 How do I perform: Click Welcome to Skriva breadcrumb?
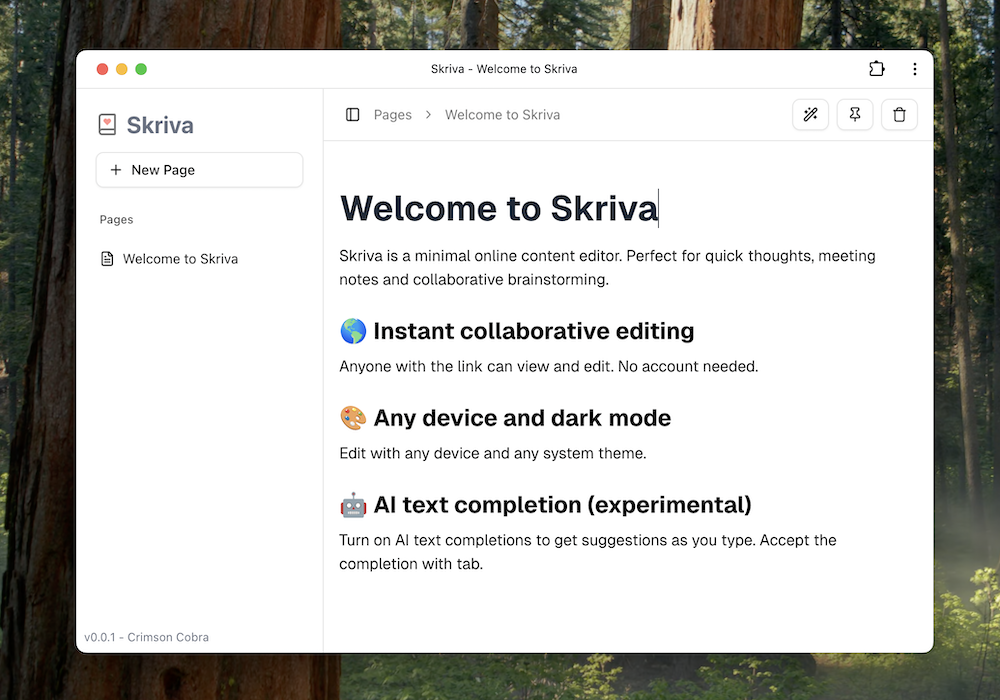click(x=503, y=115)
